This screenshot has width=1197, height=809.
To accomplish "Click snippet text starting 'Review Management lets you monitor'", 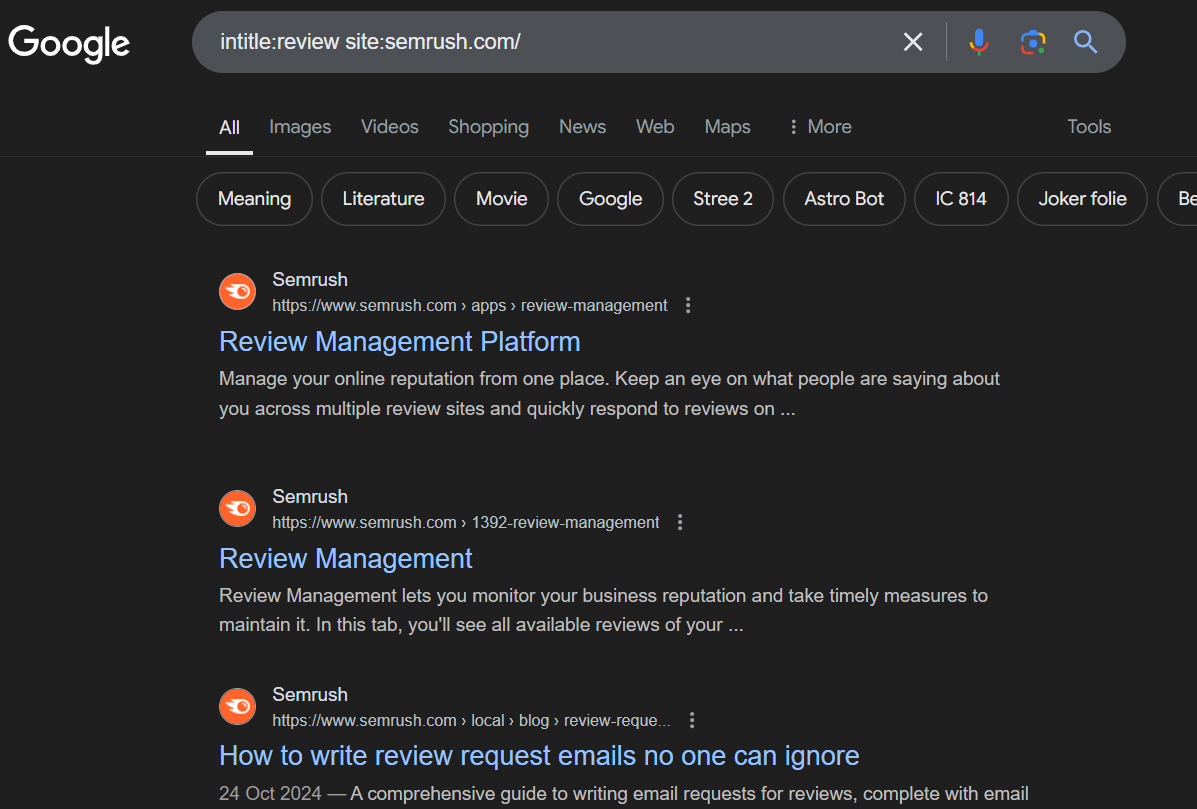I will click(x=603, y=610).
